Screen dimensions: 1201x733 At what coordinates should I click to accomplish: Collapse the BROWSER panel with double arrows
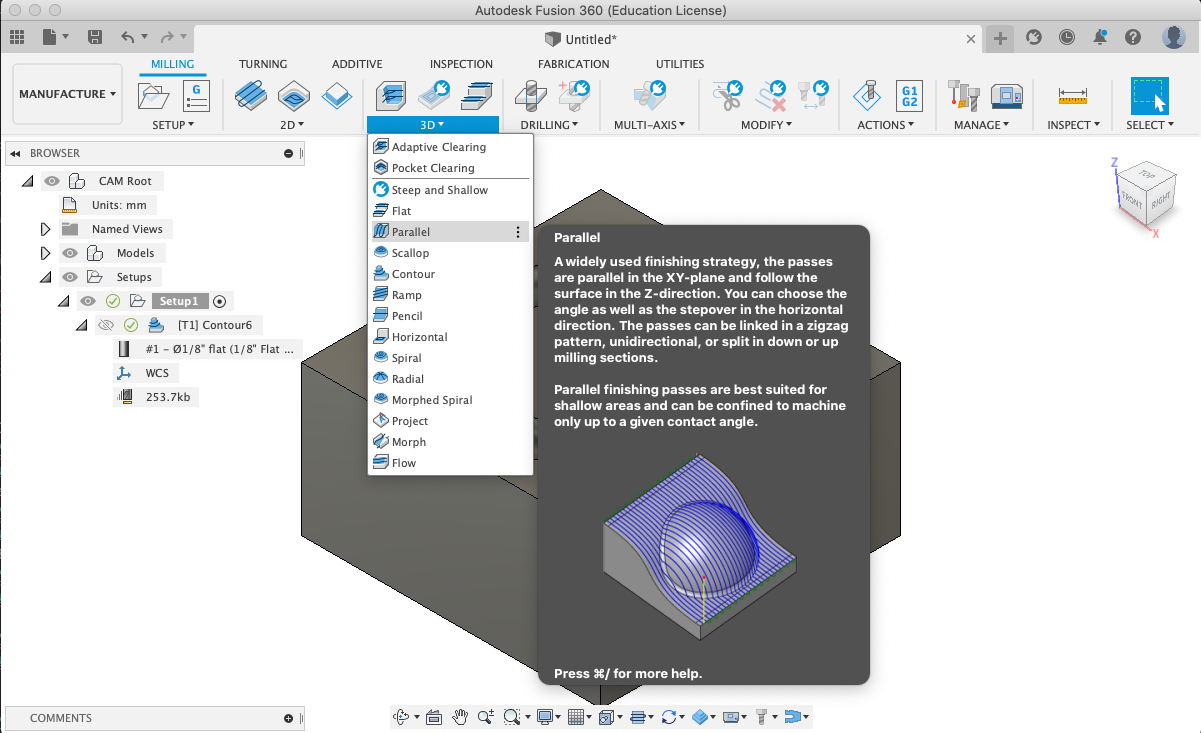(16, 153)
